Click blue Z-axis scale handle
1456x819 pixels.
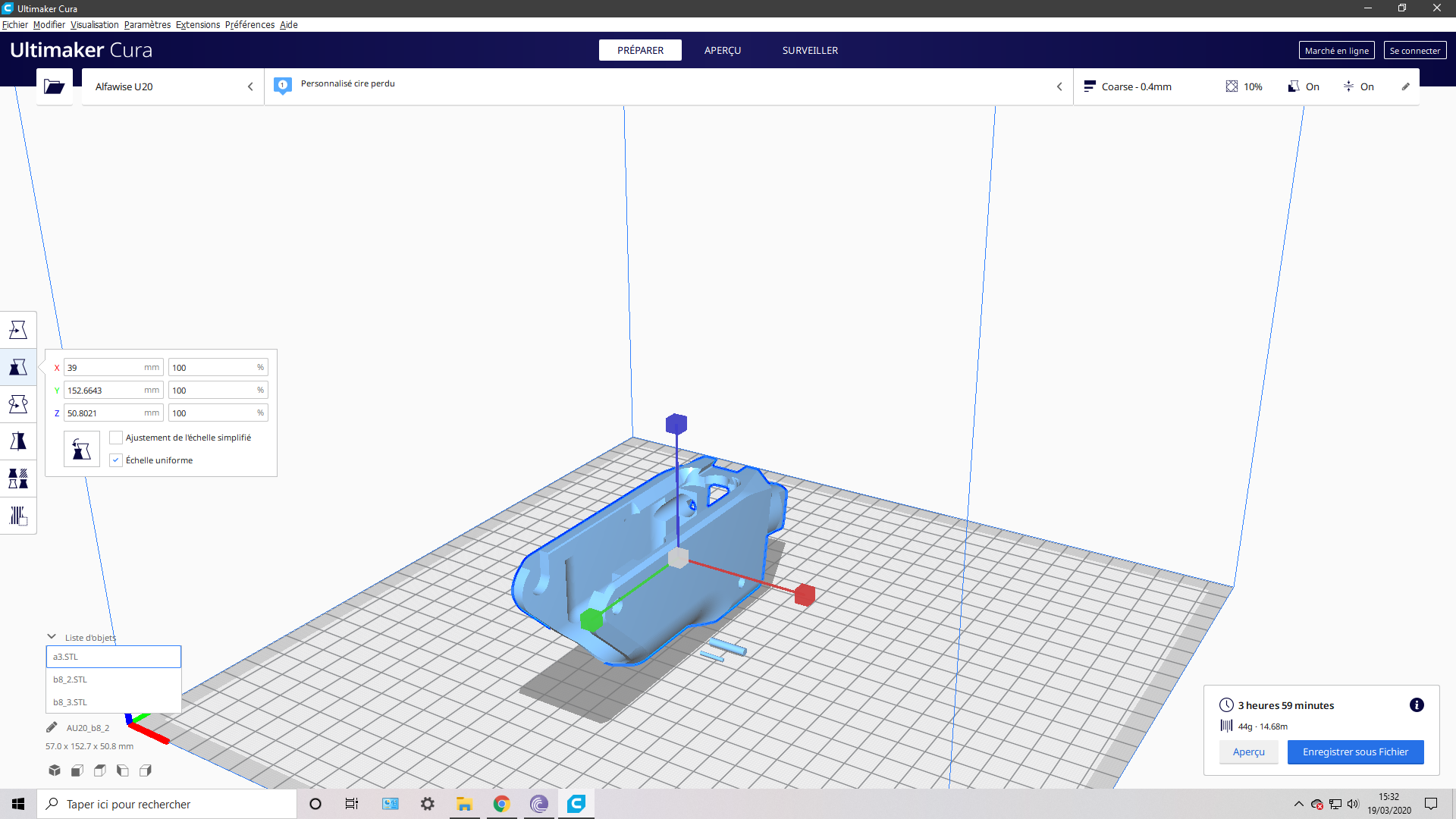[x=676, y=424]
